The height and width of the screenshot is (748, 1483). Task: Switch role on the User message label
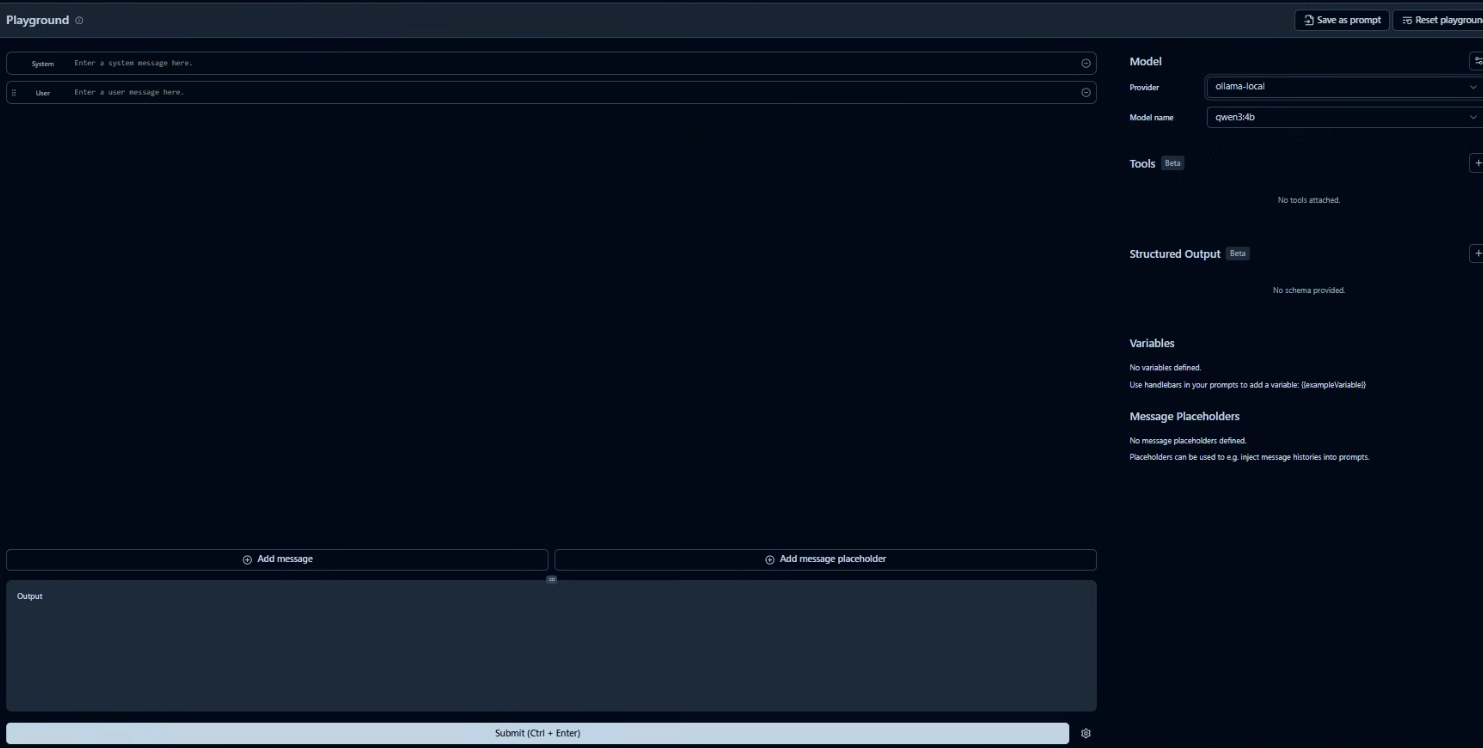pos(42,92)
